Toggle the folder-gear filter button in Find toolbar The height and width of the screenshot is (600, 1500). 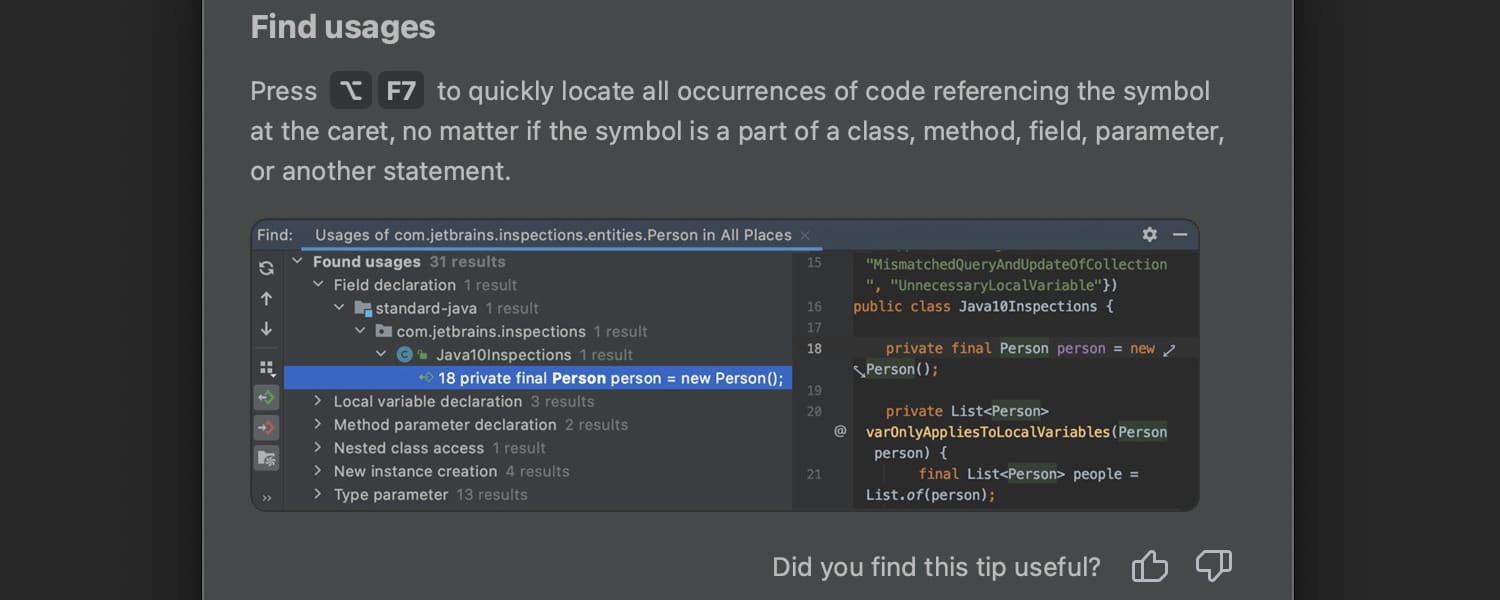coord(266,458)
